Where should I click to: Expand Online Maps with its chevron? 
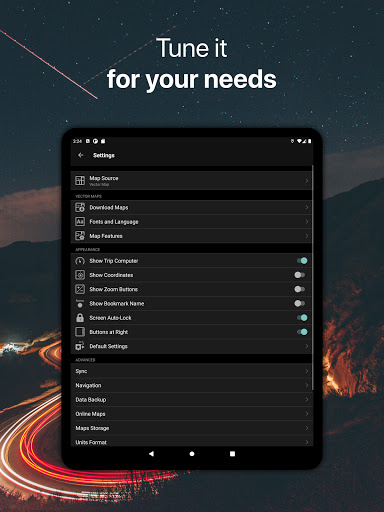[x=307, y=414]
